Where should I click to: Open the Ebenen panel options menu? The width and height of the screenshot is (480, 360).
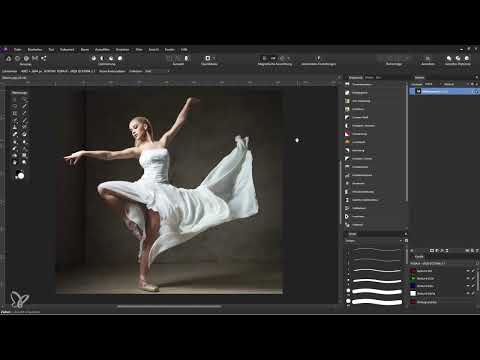click(476, 77)
